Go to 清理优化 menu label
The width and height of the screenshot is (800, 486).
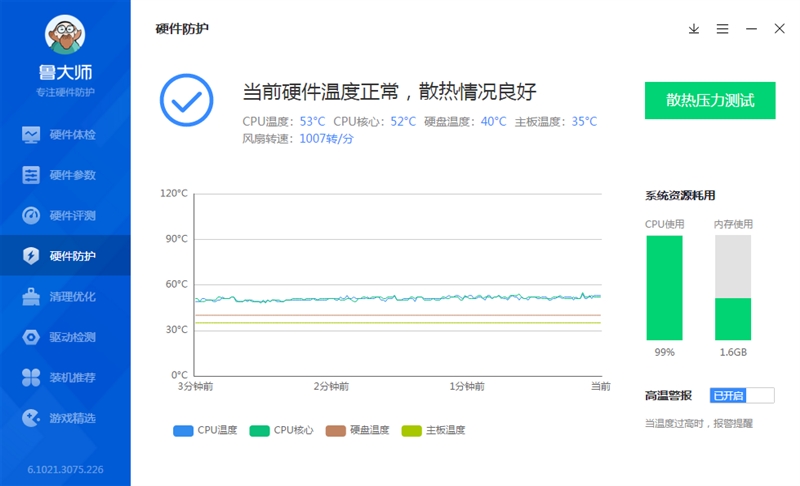click(x=72, y=296)
